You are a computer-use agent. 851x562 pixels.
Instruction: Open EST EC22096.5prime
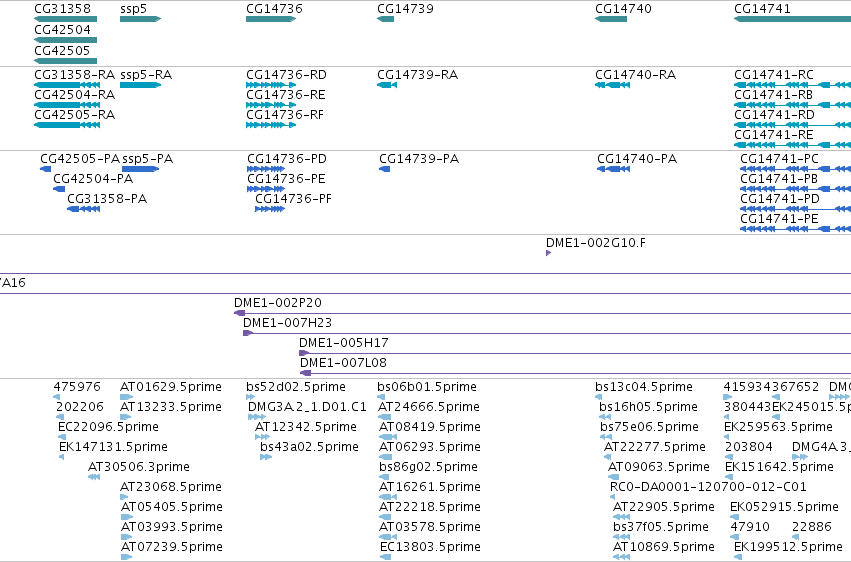pos(62,438)
